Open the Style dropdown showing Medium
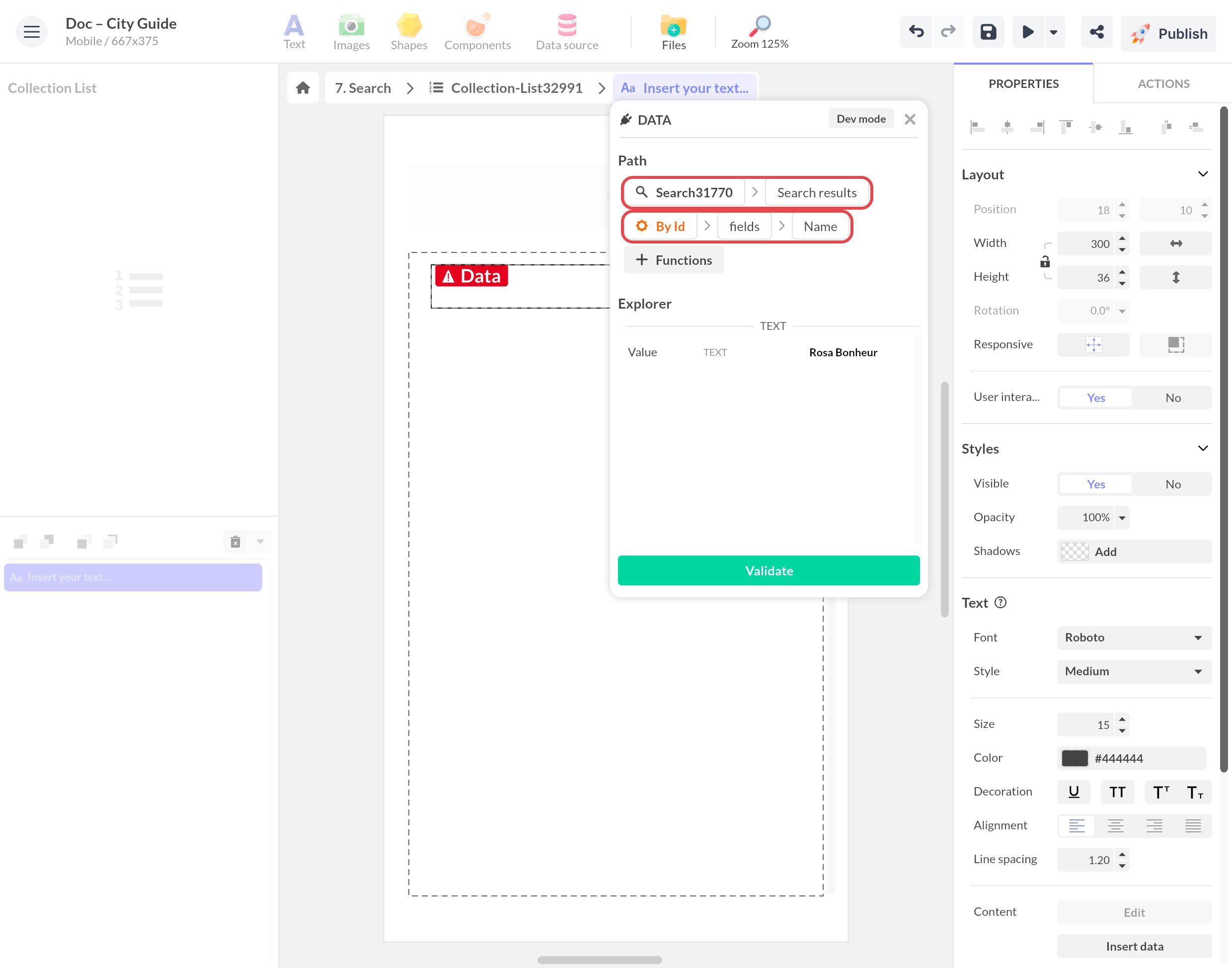Viewport: 1232px width, 968px height. coord(1134,672)
